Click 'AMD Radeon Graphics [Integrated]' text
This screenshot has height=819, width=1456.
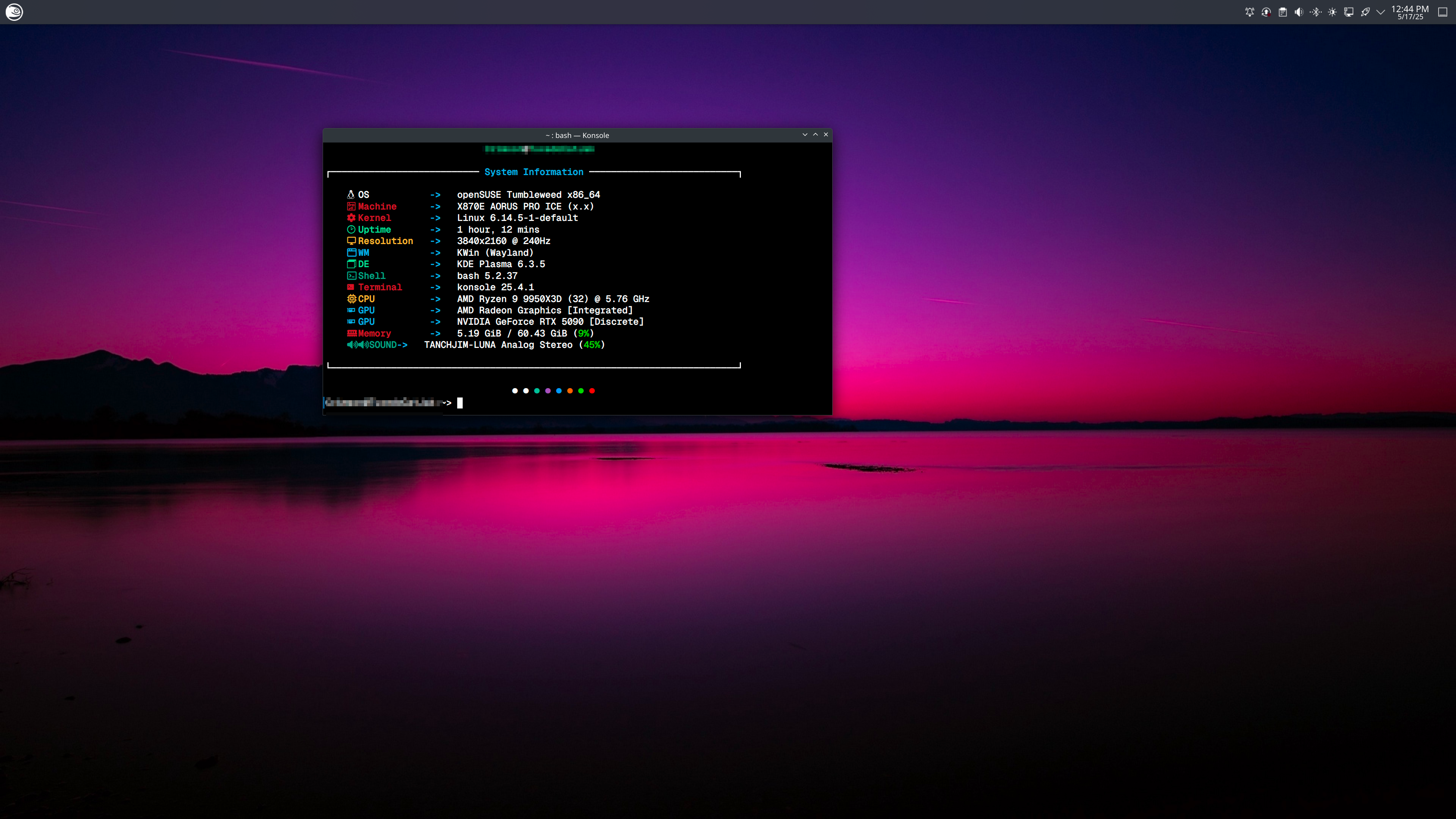click(545, 310)
